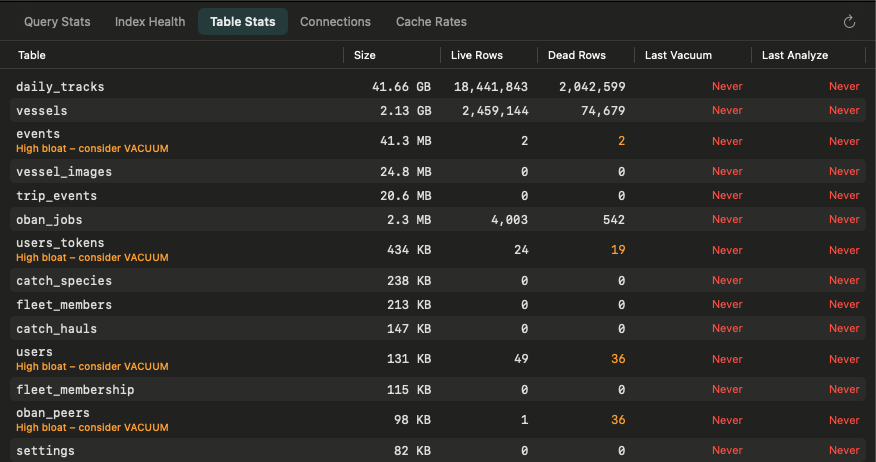Sort by the Table column header

pos(32,55)
